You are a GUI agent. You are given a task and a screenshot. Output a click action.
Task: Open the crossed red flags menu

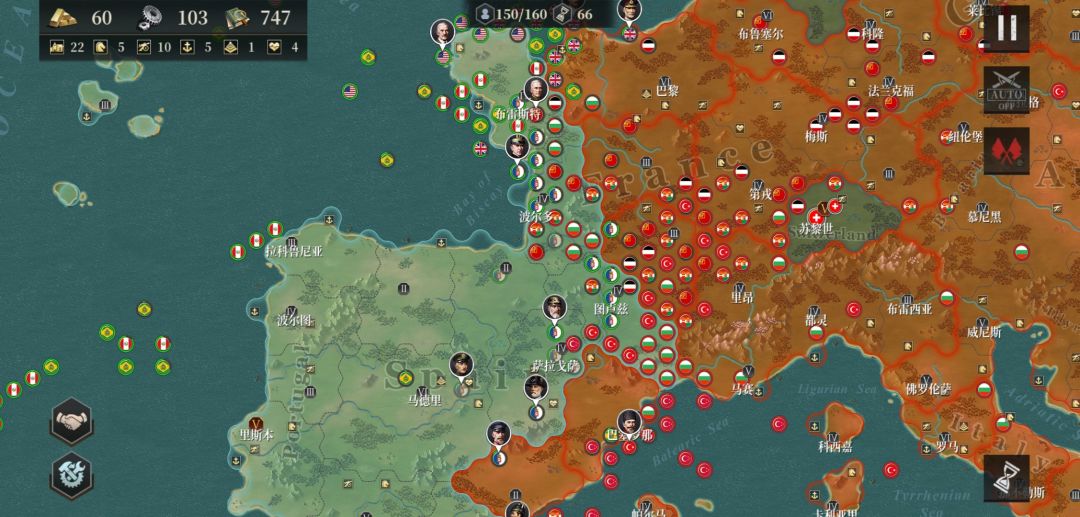pyautogui.click(x=1006, y=150)
